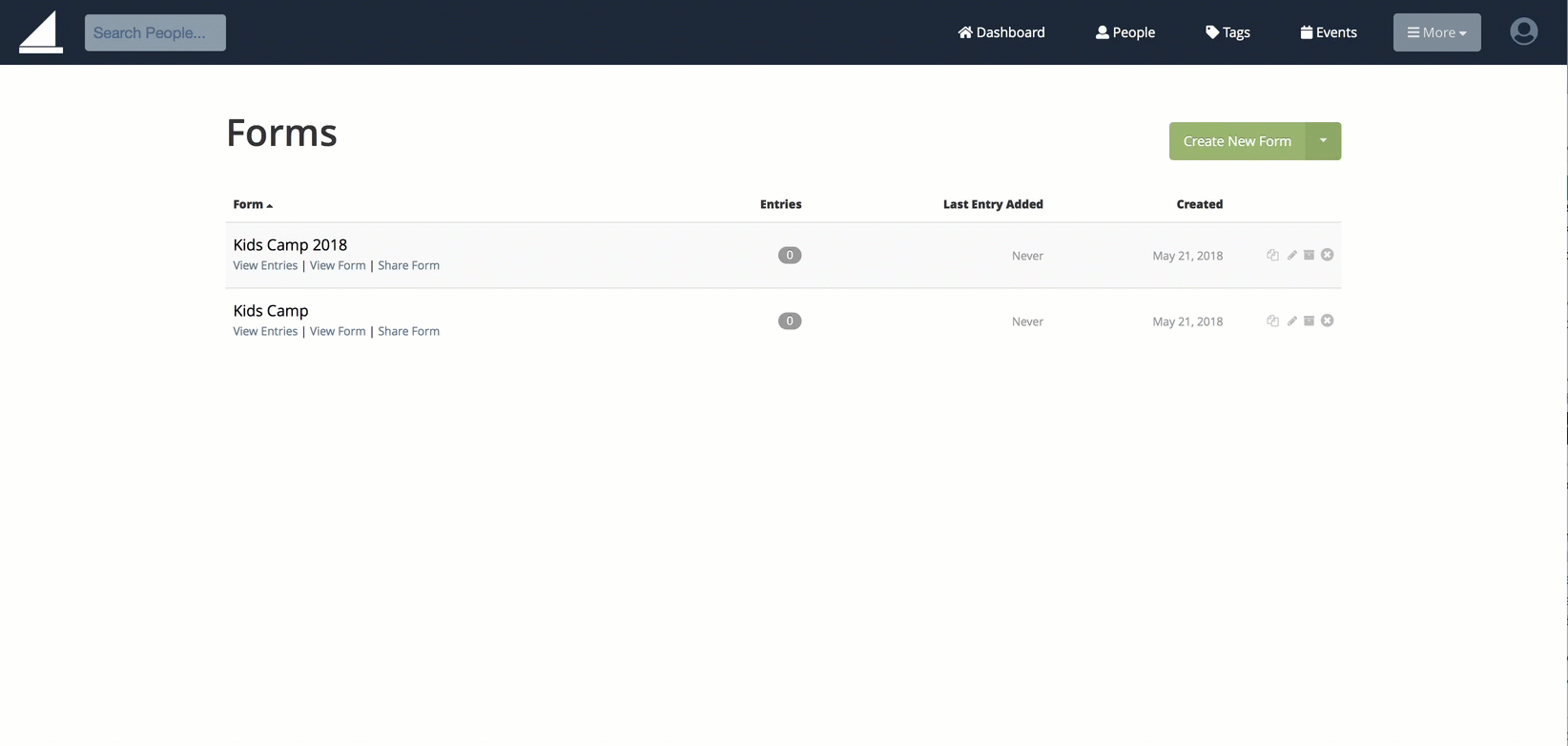1568x746 pixels.
Task: Focus the Search People input field
Action: point(155,32)
